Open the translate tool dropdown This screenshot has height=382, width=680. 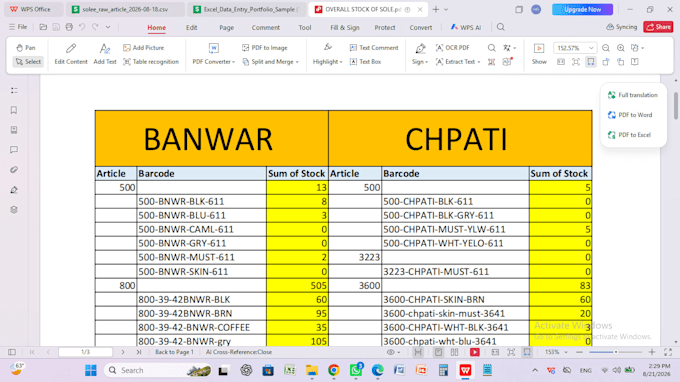pos(509,48)
